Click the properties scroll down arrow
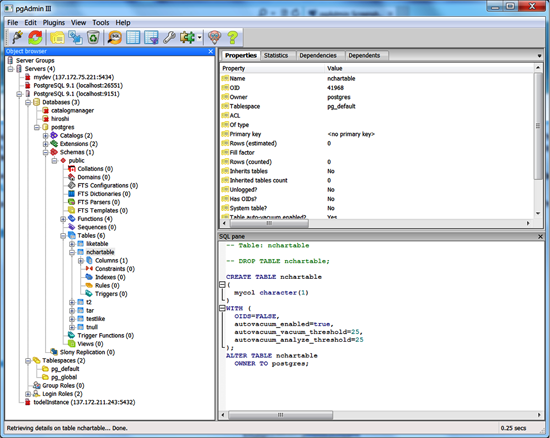This screenshot has width=550, height=438. 538,213
